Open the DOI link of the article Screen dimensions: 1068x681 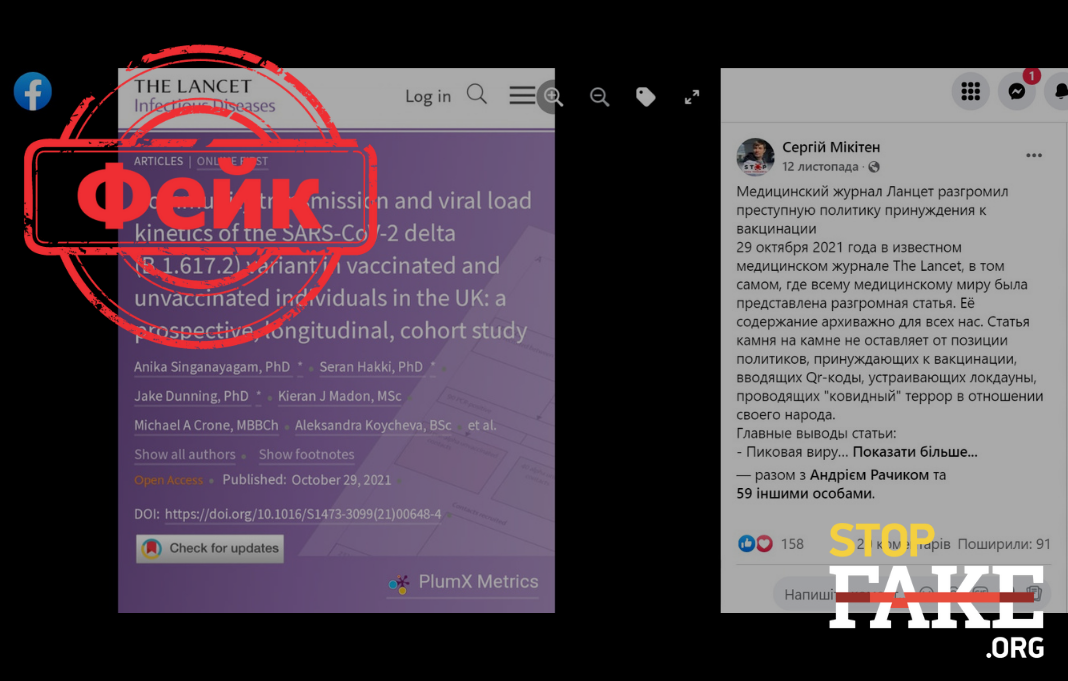pos(303,514)
